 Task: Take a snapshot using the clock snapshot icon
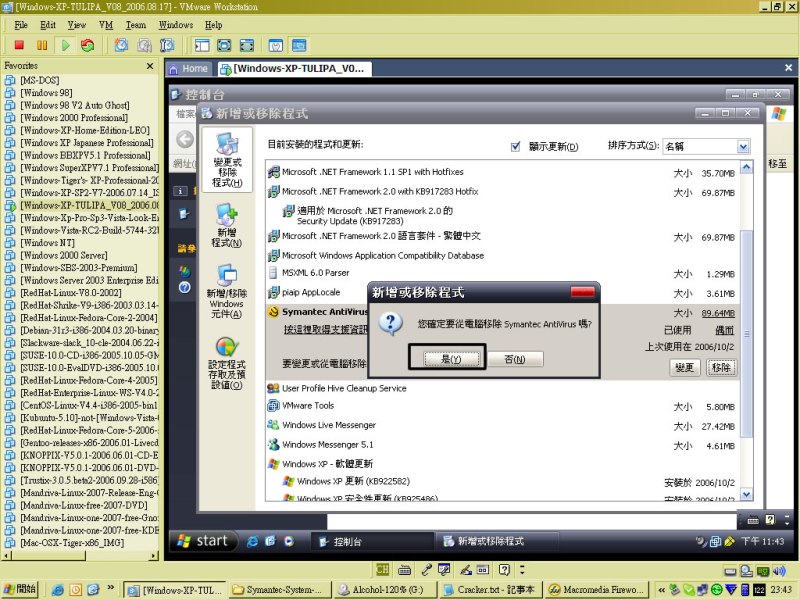pyautogui.click(x=121, y=45)
